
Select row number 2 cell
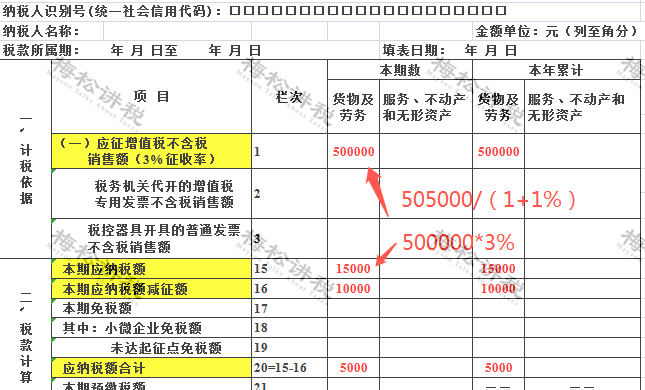289,194
